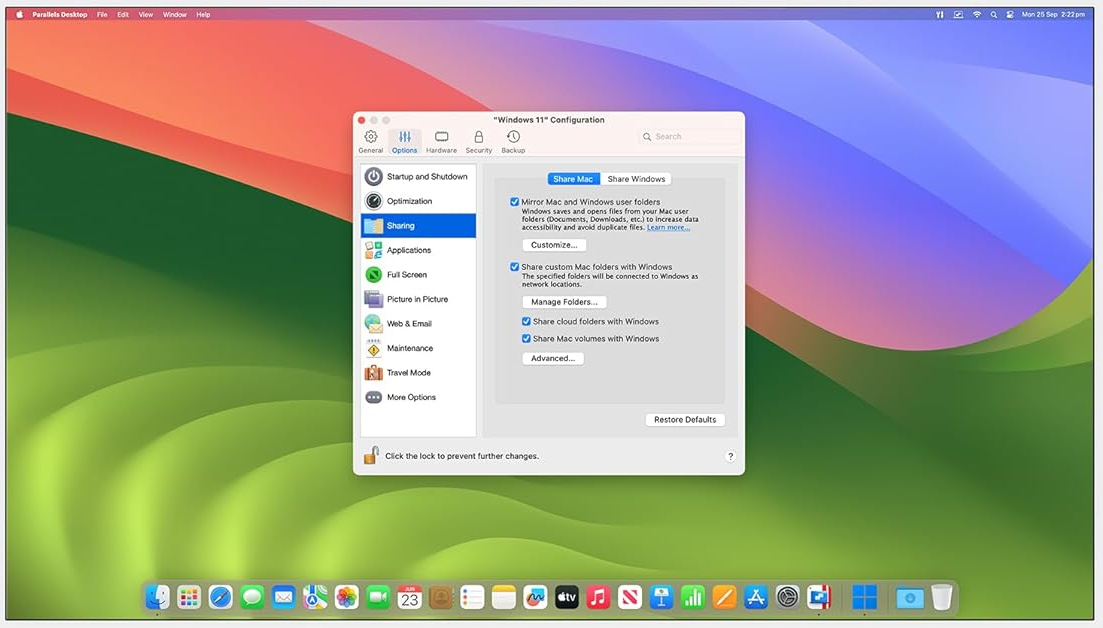1103x628 pixels.
Task: Follow the Learn more... link
Action: point(668,228)
